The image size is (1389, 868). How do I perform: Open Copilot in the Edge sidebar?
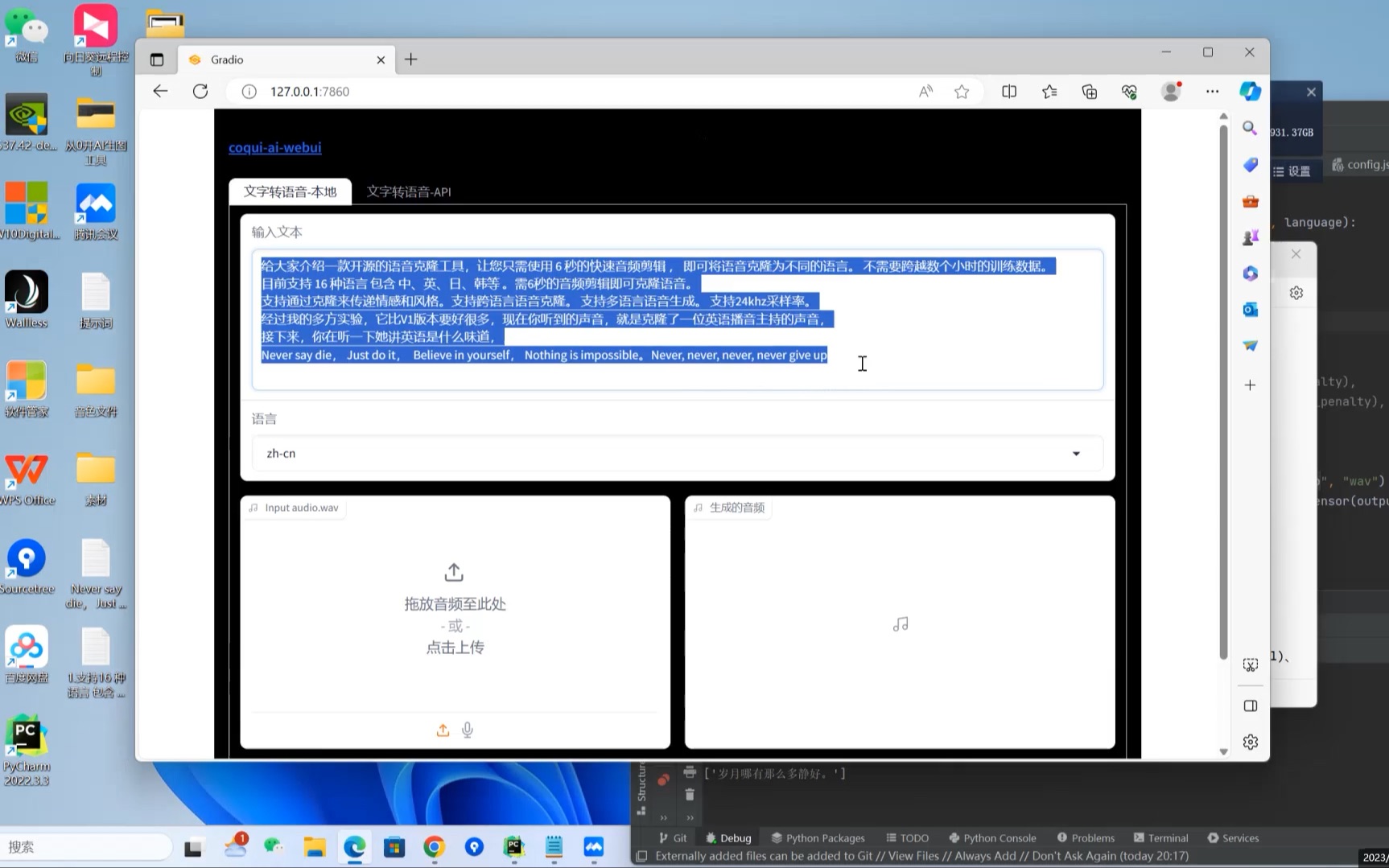tap(1250, 91)
